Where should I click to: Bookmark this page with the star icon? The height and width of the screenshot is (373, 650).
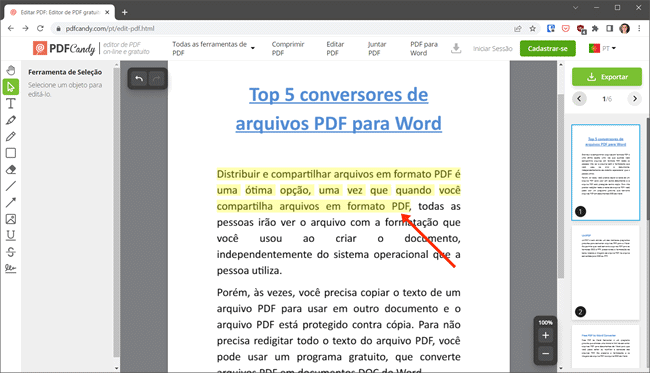pyautogui.click(x=533, y=29)
